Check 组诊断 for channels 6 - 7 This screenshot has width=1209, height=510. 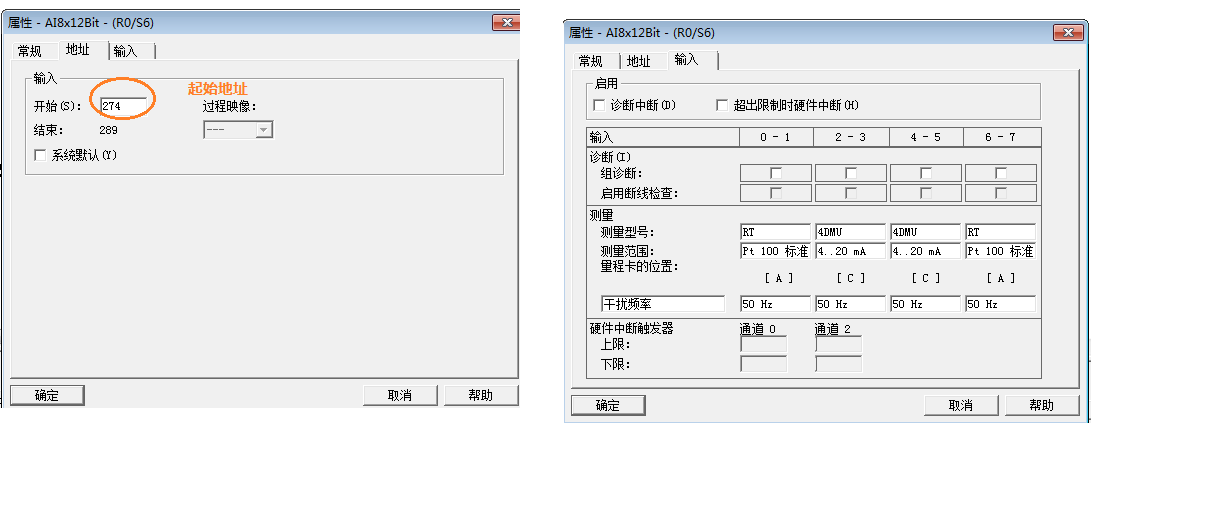point(1000,173)
